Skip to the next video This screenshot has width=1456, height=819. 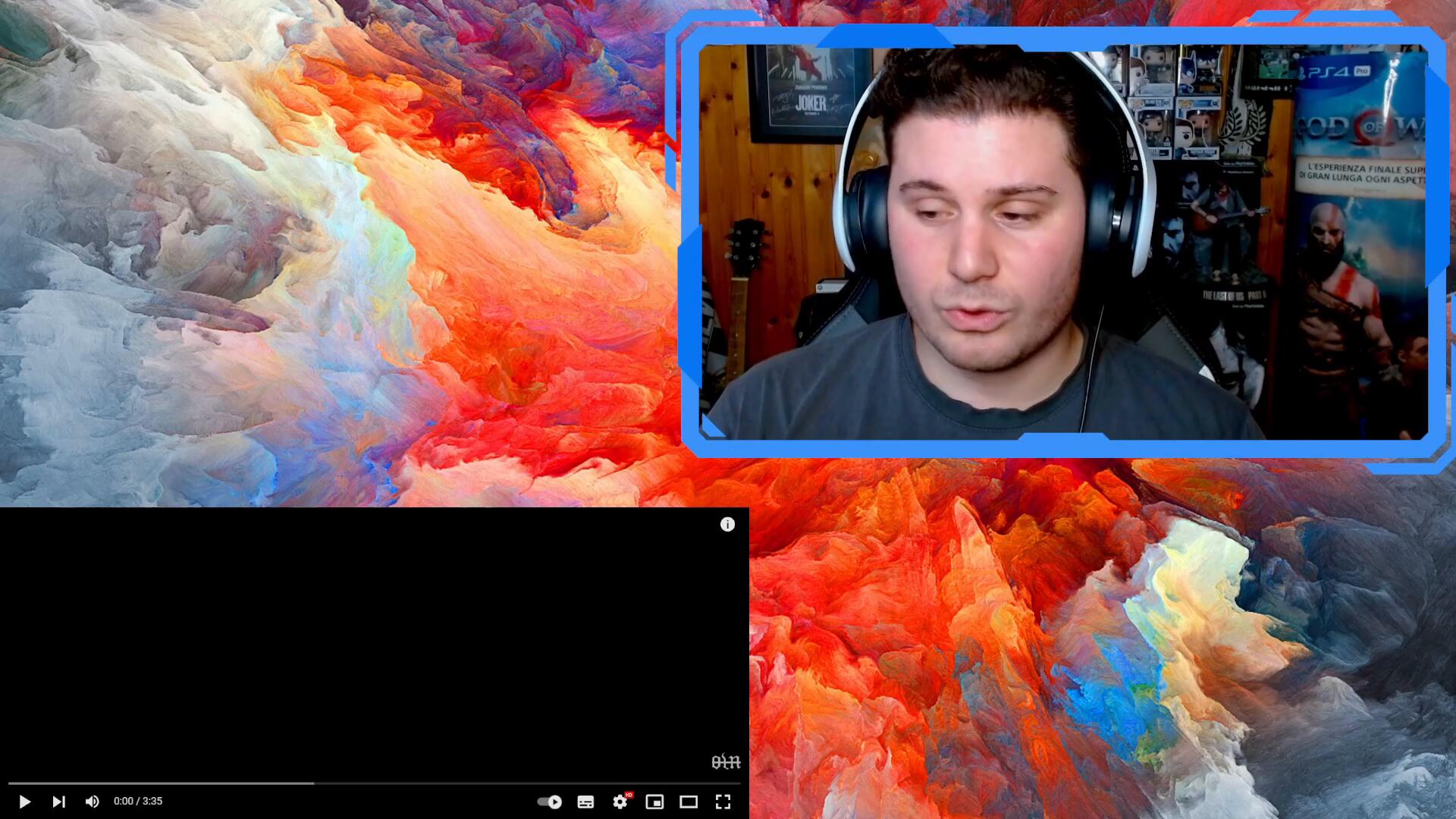[58, 802]
